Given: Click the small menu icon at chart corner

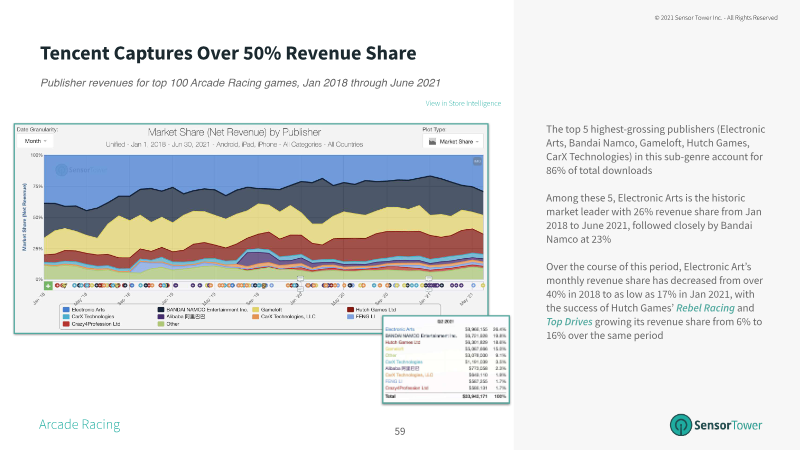Looking at the screenshot, I should (x=477, y=161).
